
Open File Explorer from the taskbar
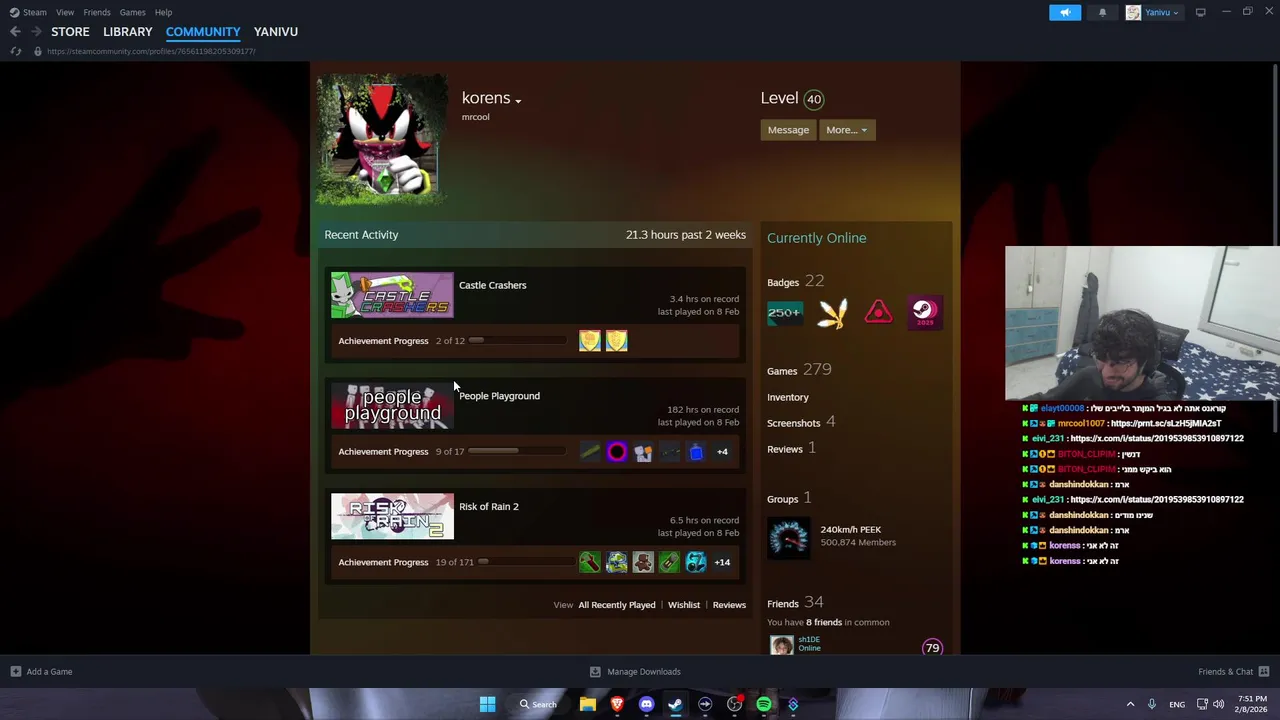pos(588,704)
